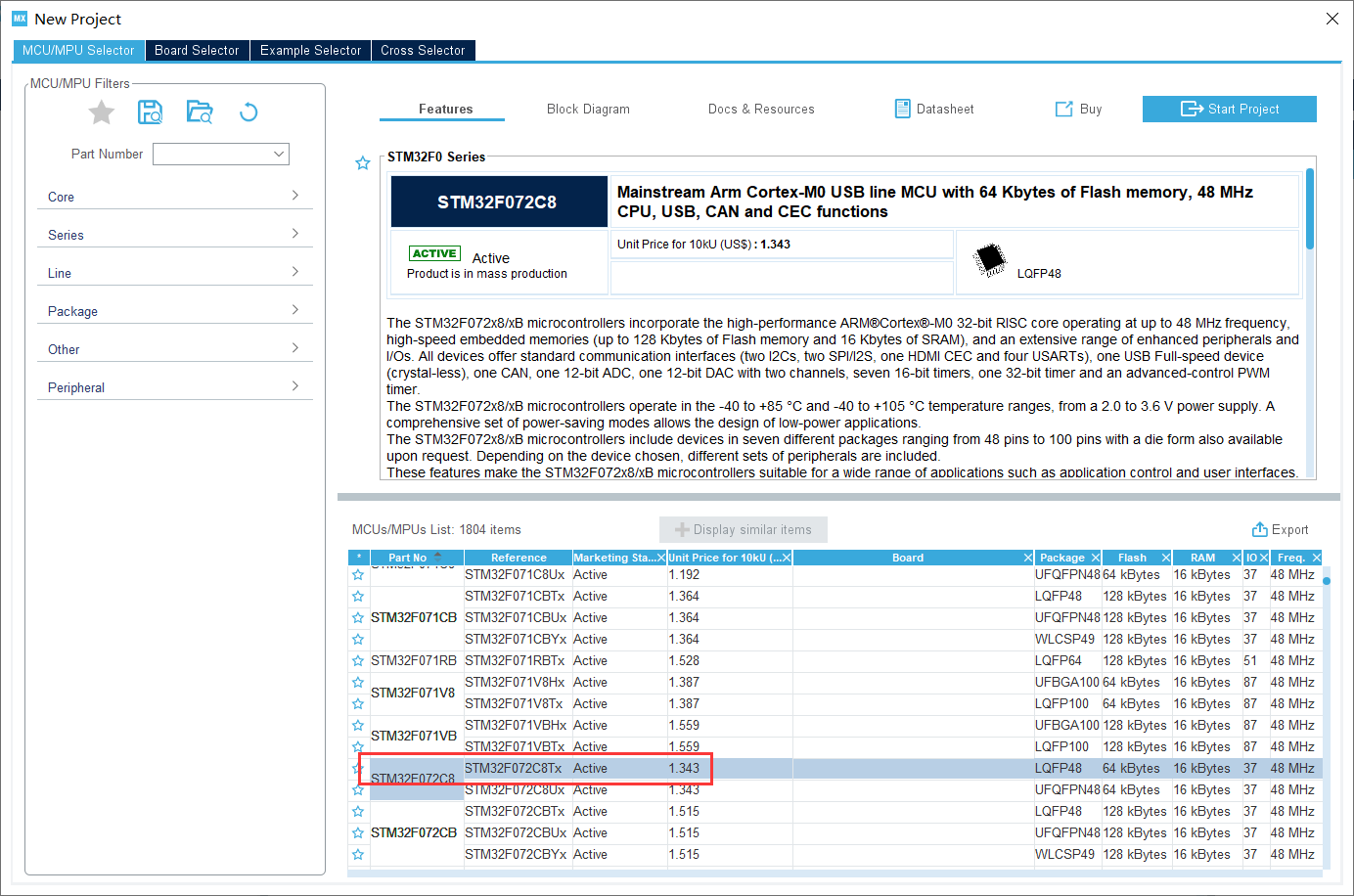Click Display similar items button
The height and width of the screenshot is (896, 1354).
[x=744, y=529]
